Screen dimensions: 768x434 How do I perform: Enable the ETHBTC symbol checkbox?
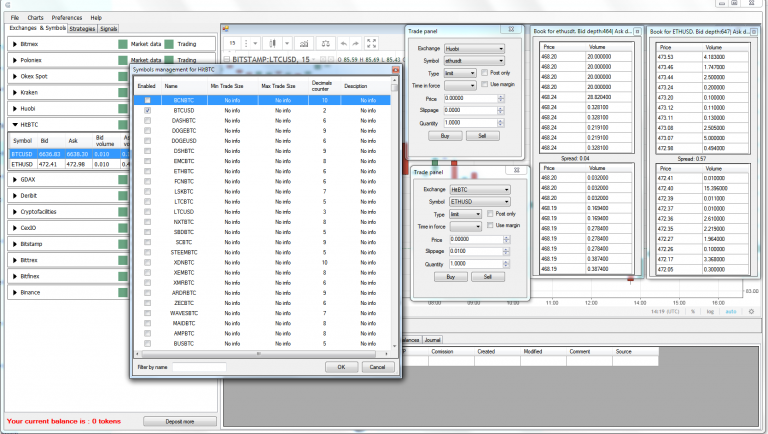point(147,171)
